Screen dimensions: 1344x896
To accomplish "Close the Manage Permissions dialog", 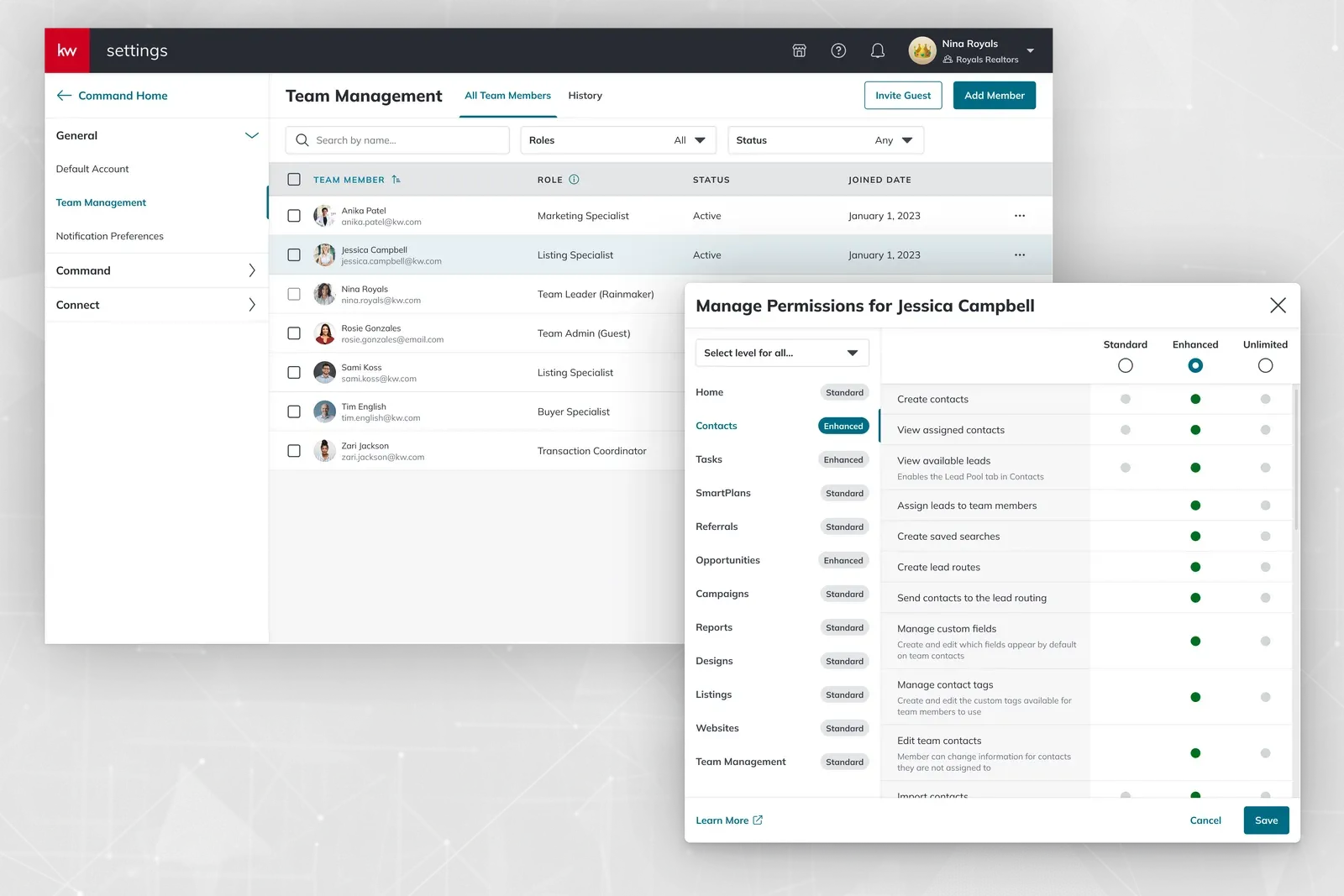I will pos(1278,306).
